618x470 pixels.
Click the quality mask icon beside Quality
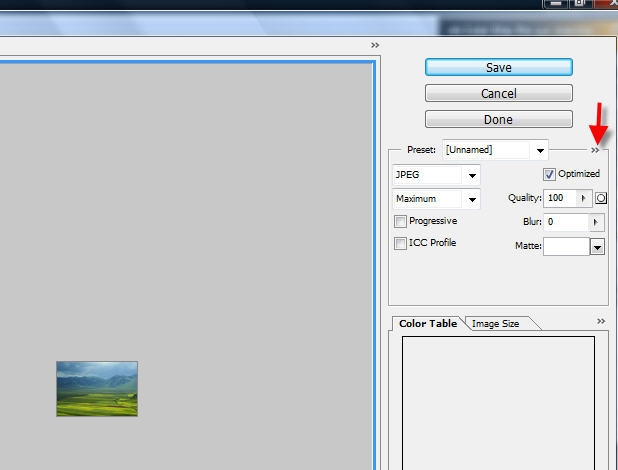point(602,198)
